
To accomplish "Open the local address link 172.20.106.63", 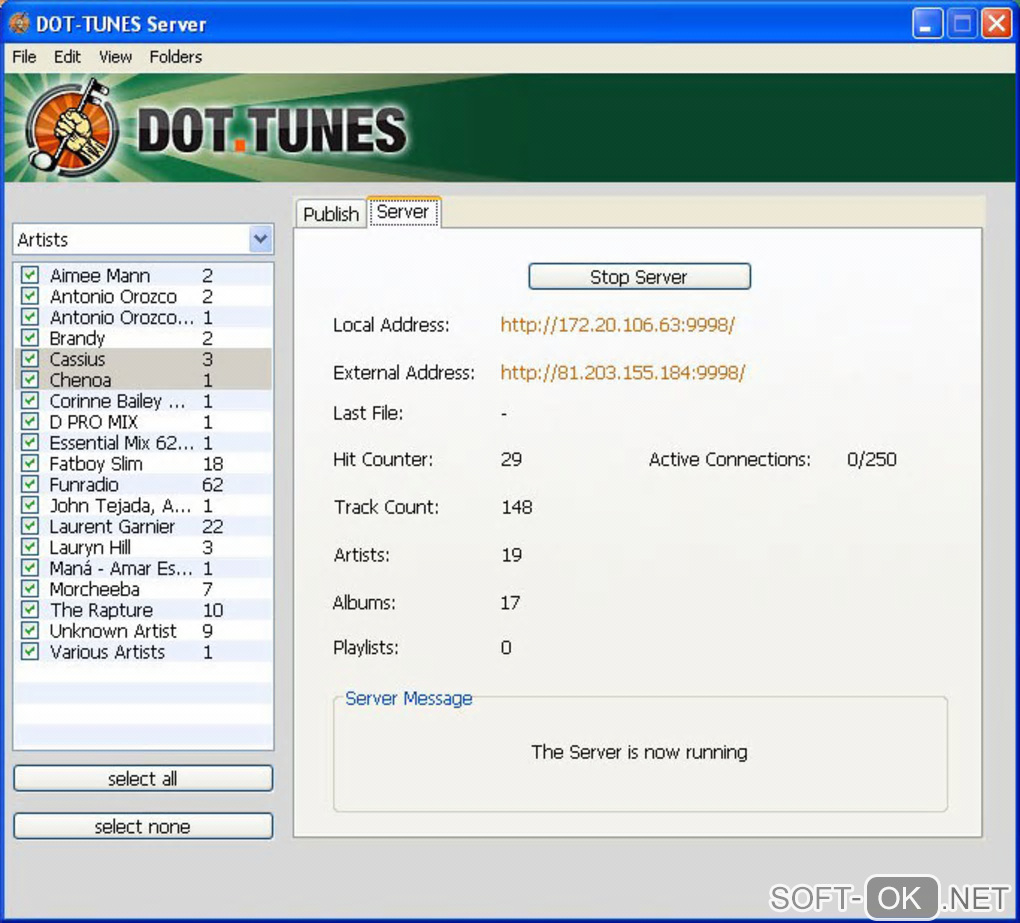I will (x=617, y=325).
